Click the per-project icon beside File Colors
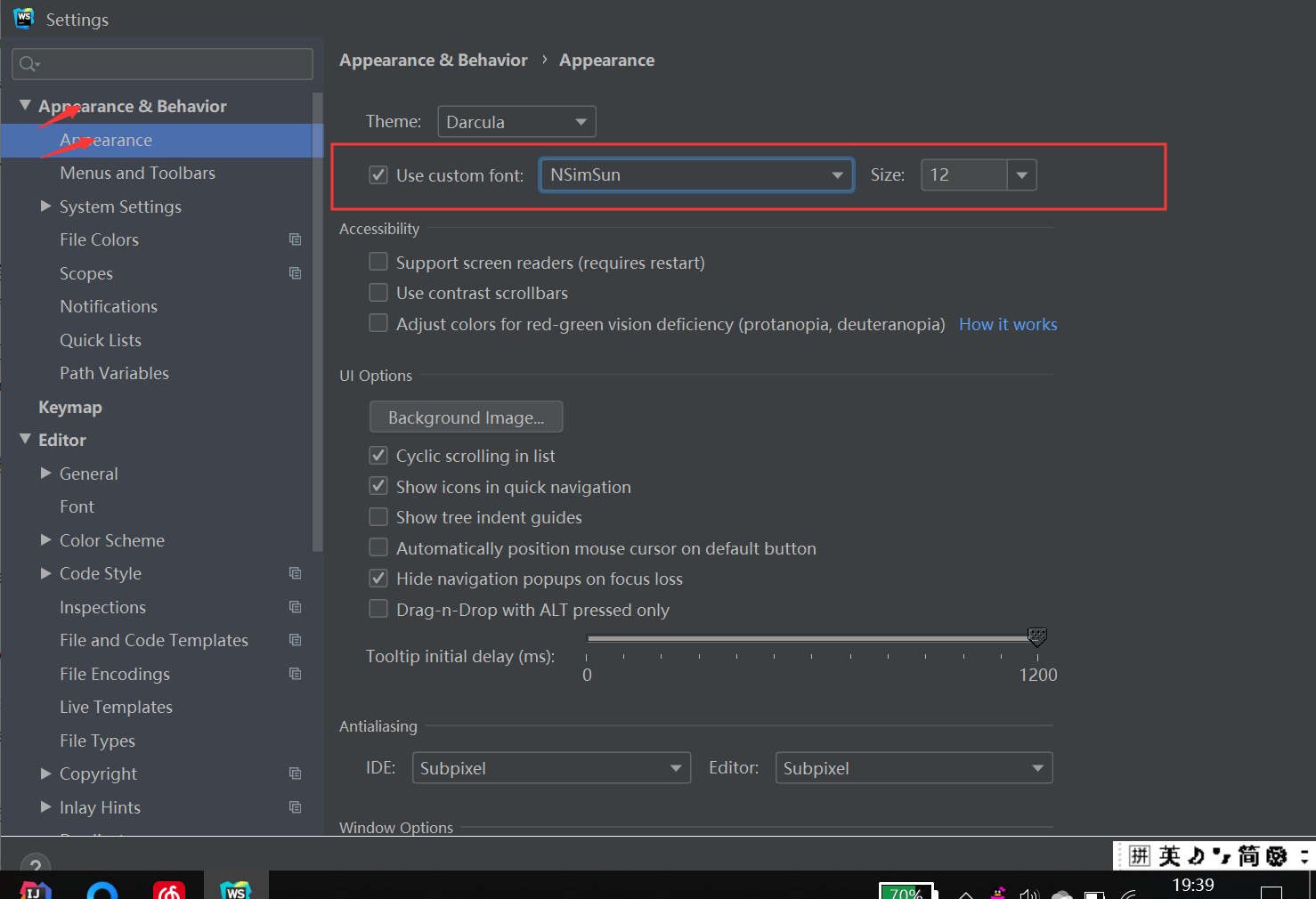Image resolution: width=1316 pixels, height=899 pixels. 296,239
